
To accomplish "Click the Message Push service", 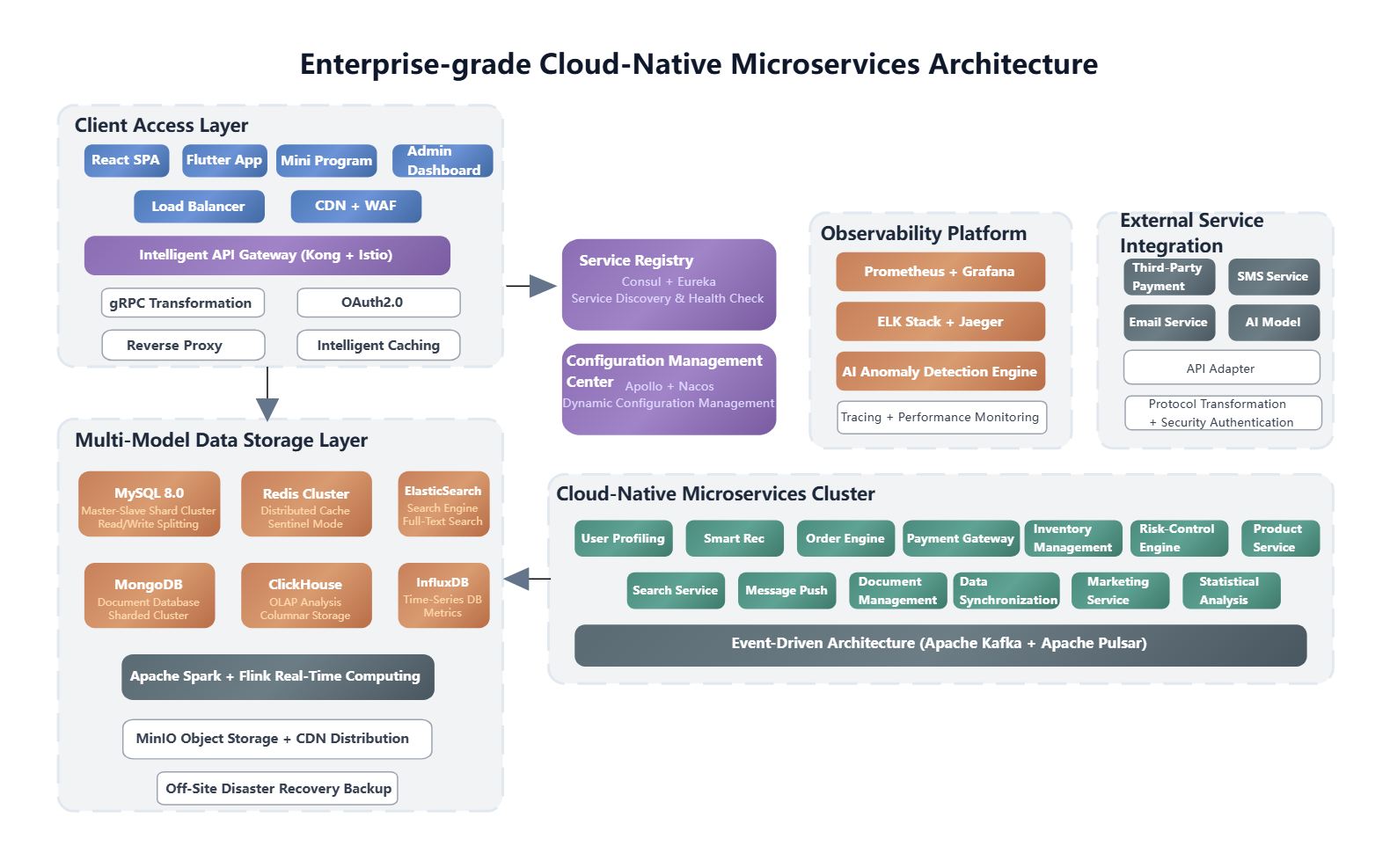I will point(786,590).
